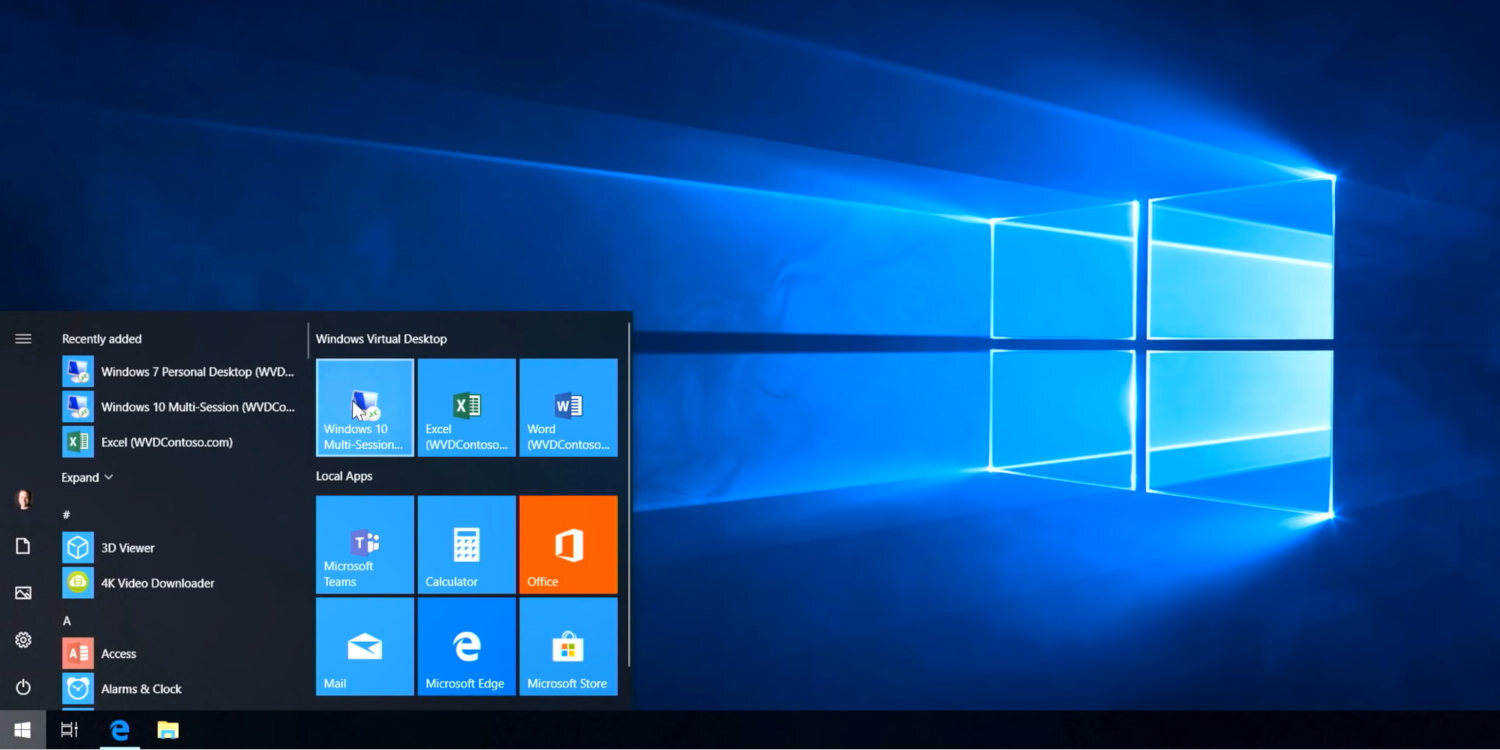Launch the Calculator tile
The width and height of the screenshot is (1500, 750).
click(x=466, y=544)
